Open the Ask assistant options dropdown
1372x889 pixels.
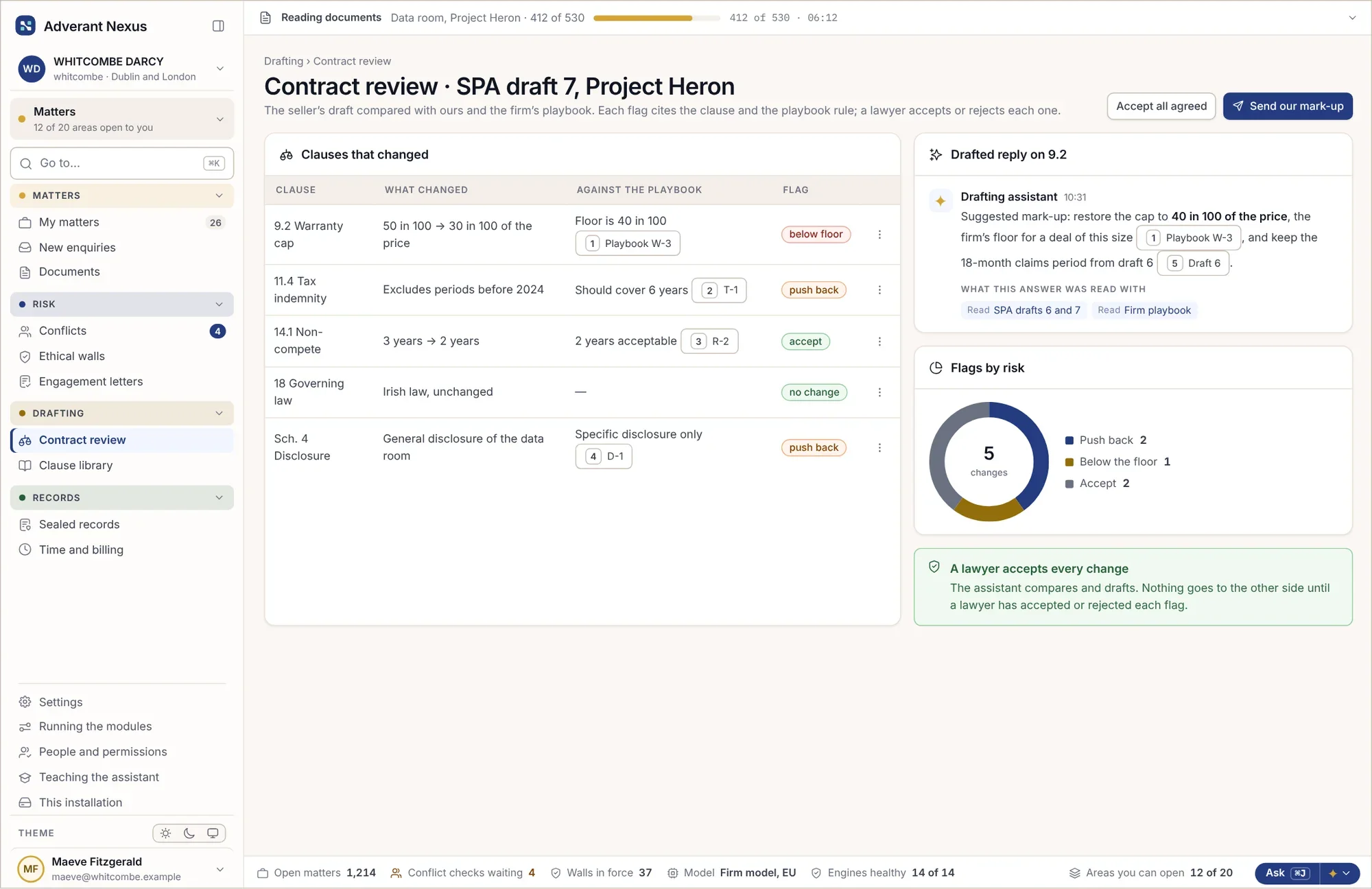point(1340,873)
